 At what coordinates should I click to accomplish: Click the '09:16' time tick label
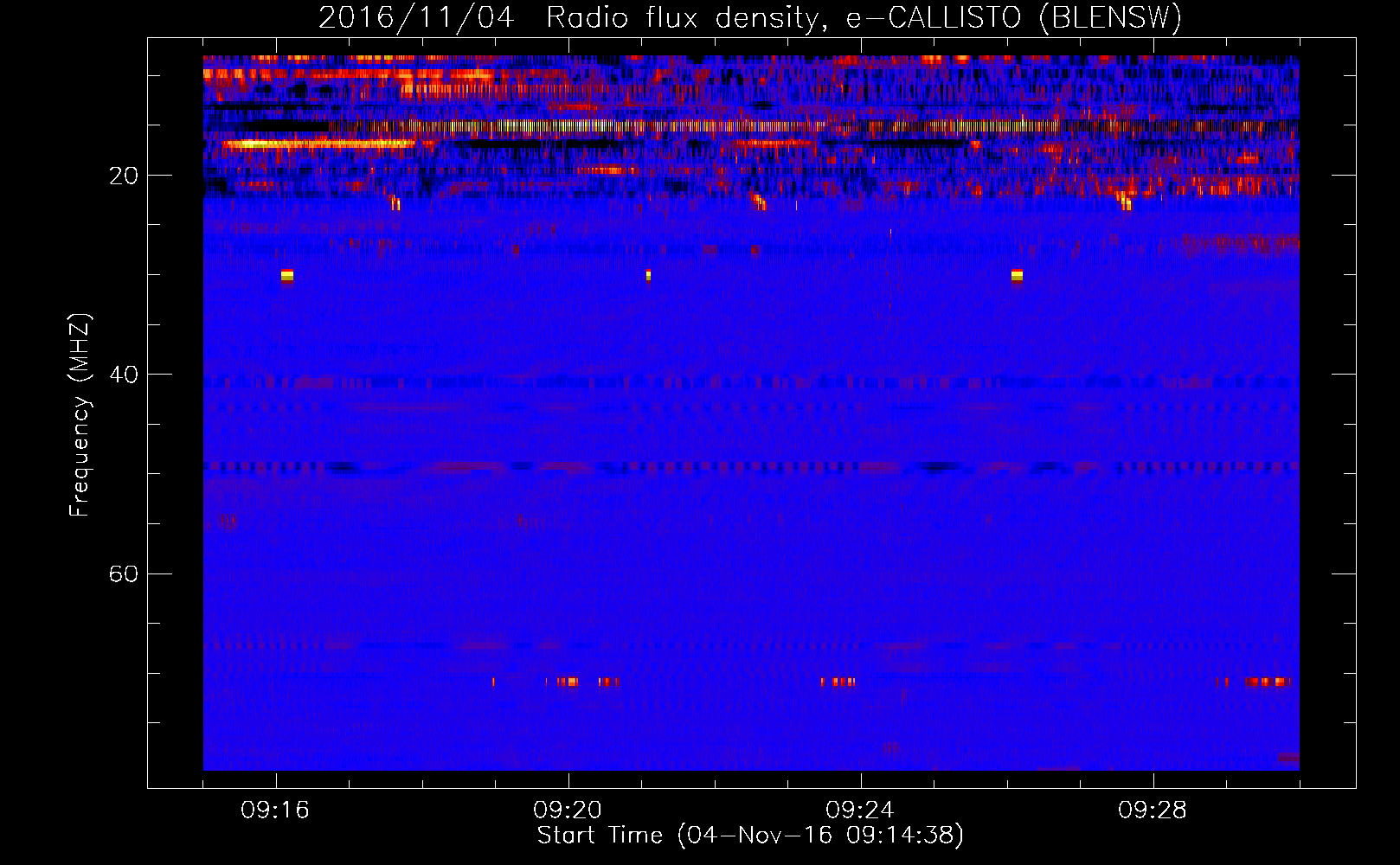[275, 811]
